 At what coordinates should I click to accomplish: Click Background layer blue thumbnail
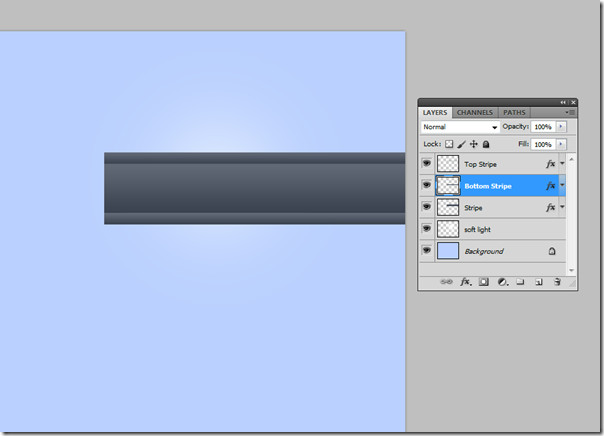[x=448, y=251]
